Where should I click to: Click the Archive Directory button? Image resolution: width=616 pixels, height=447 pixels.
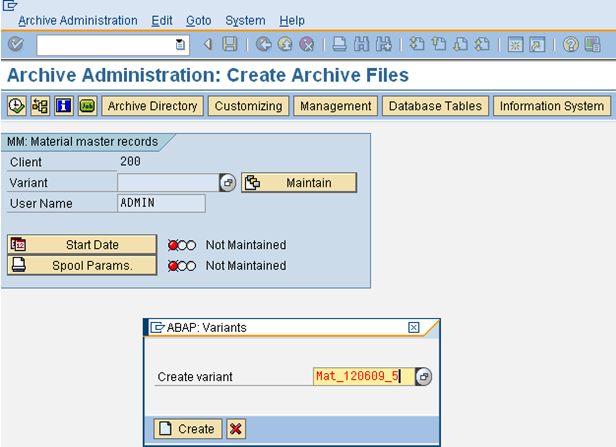pos(152,106)
